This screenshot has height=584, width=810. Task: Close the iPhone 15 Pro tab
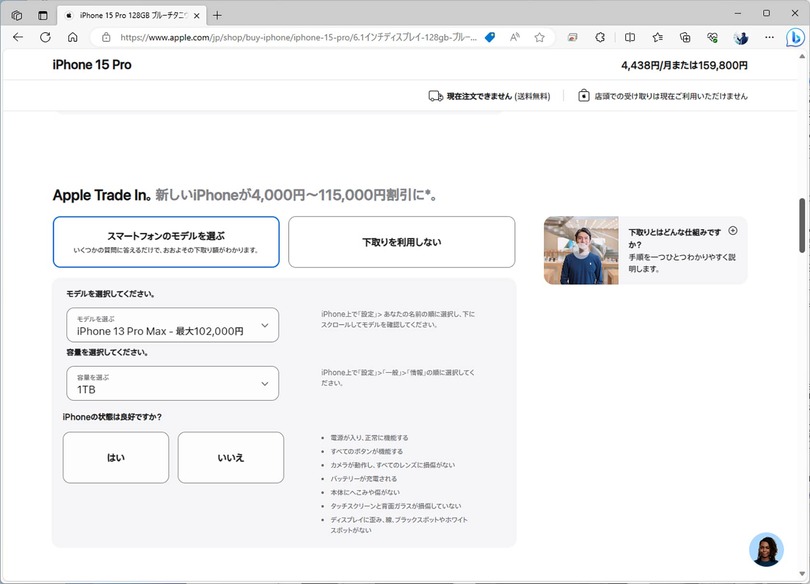(x=197, y=15)
